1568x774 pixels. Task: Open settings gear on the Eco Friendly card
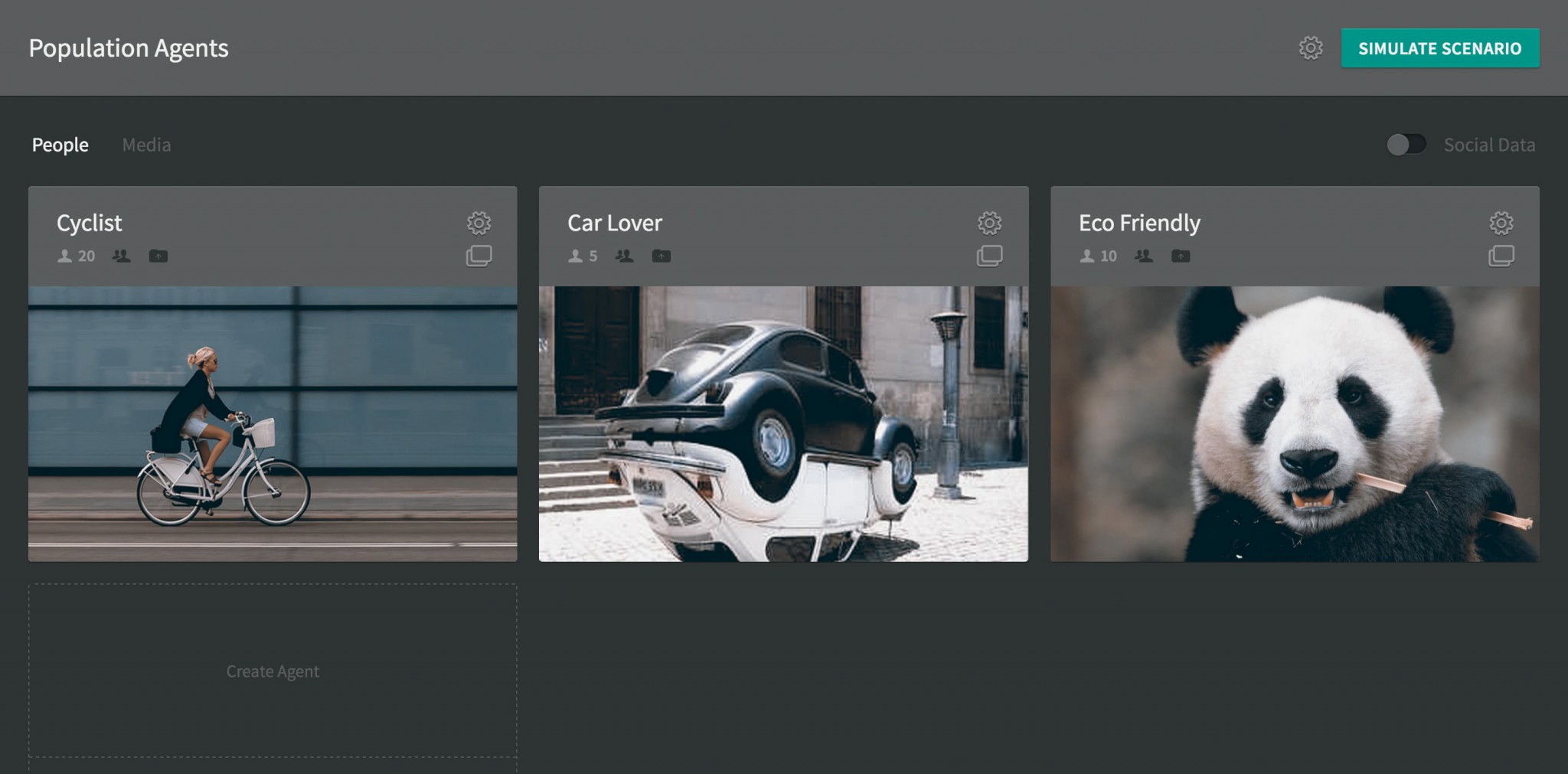click(1501, 224)
